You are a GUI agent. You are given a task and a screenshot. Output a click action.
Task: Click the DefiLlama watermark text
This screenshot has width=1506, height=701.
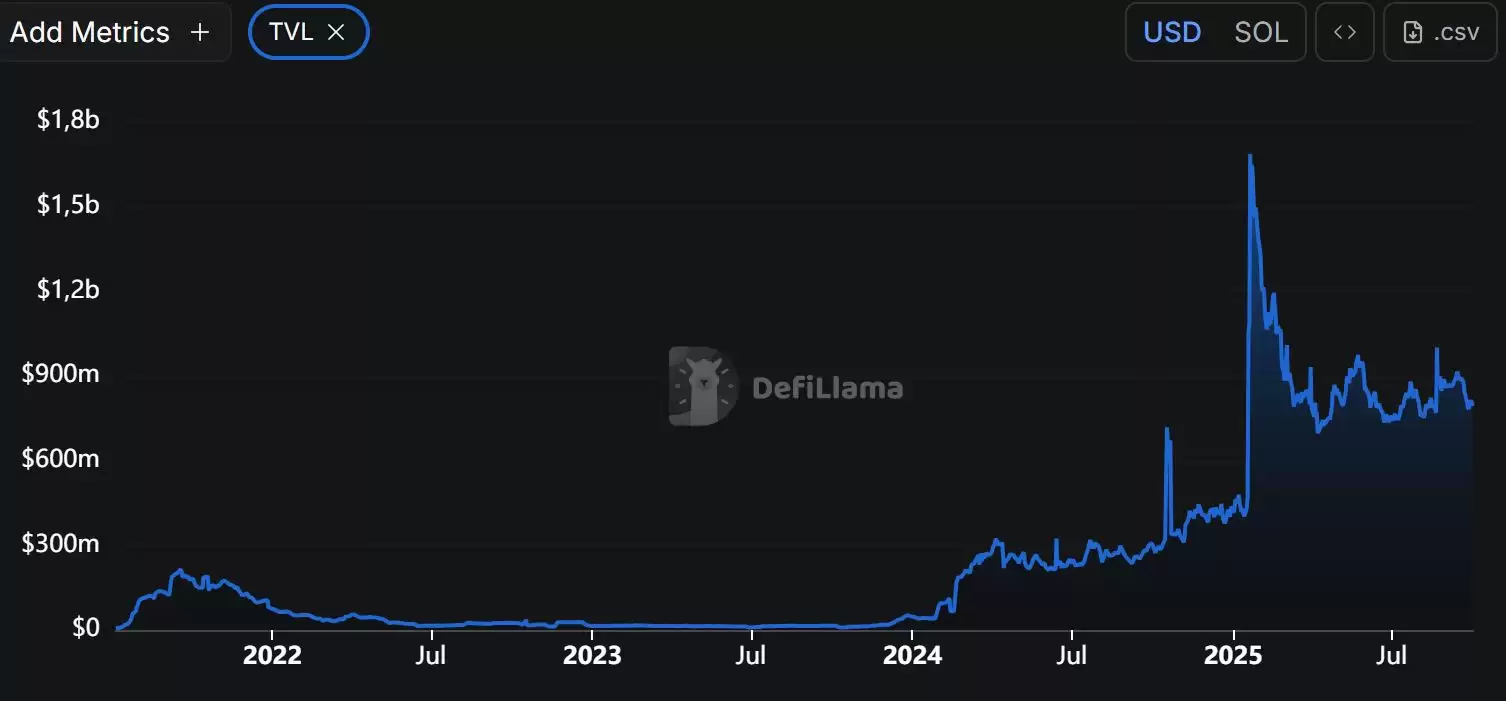[x=827, y=388]
